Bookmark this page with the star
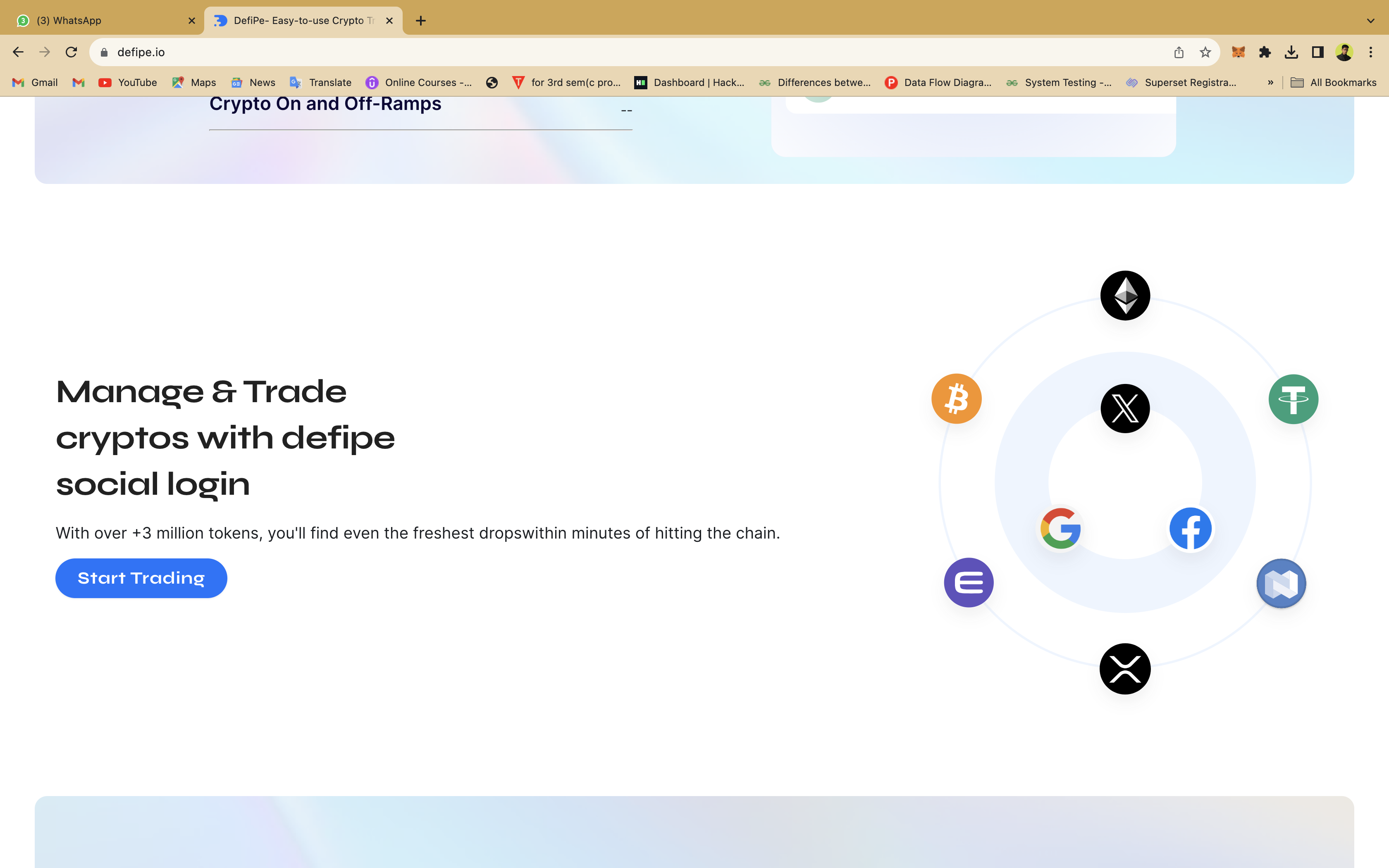 [x=1205, y=52]
